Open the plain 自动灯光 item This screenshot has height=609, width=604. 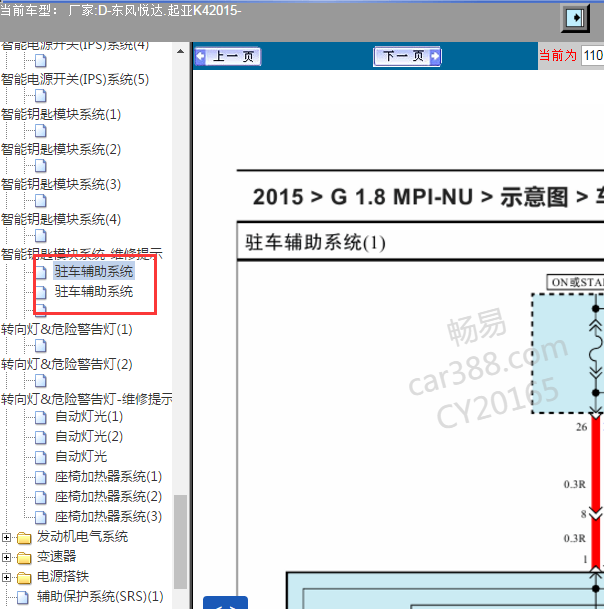(x=81, y=456)
